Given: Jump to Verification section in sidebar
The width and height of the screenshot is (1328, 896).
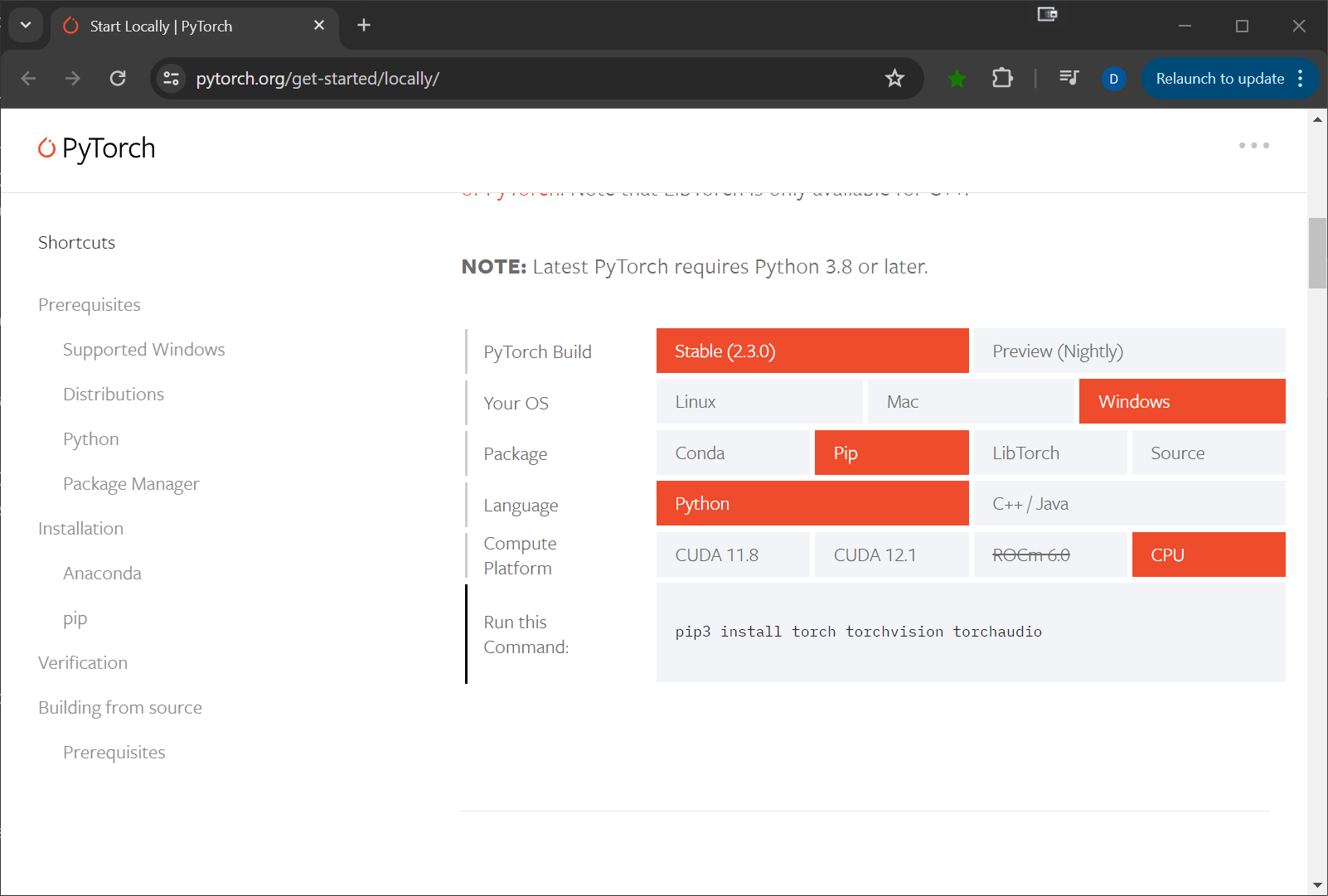Looking at the screenshot, I should [x=83, y=663].
